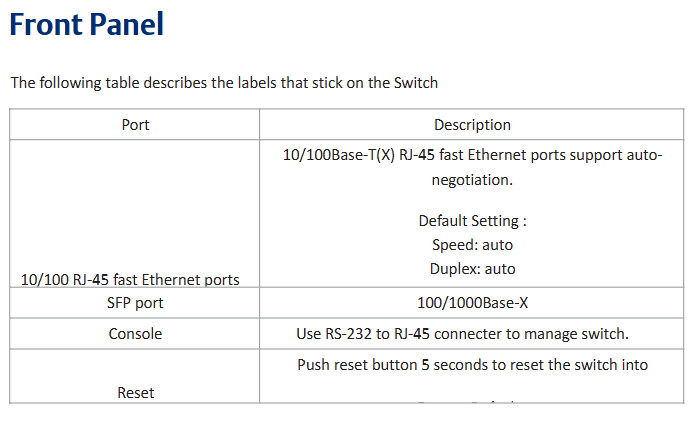697x423 pixels.
Task: Click the SFP port cell
Action: point(135,303)
